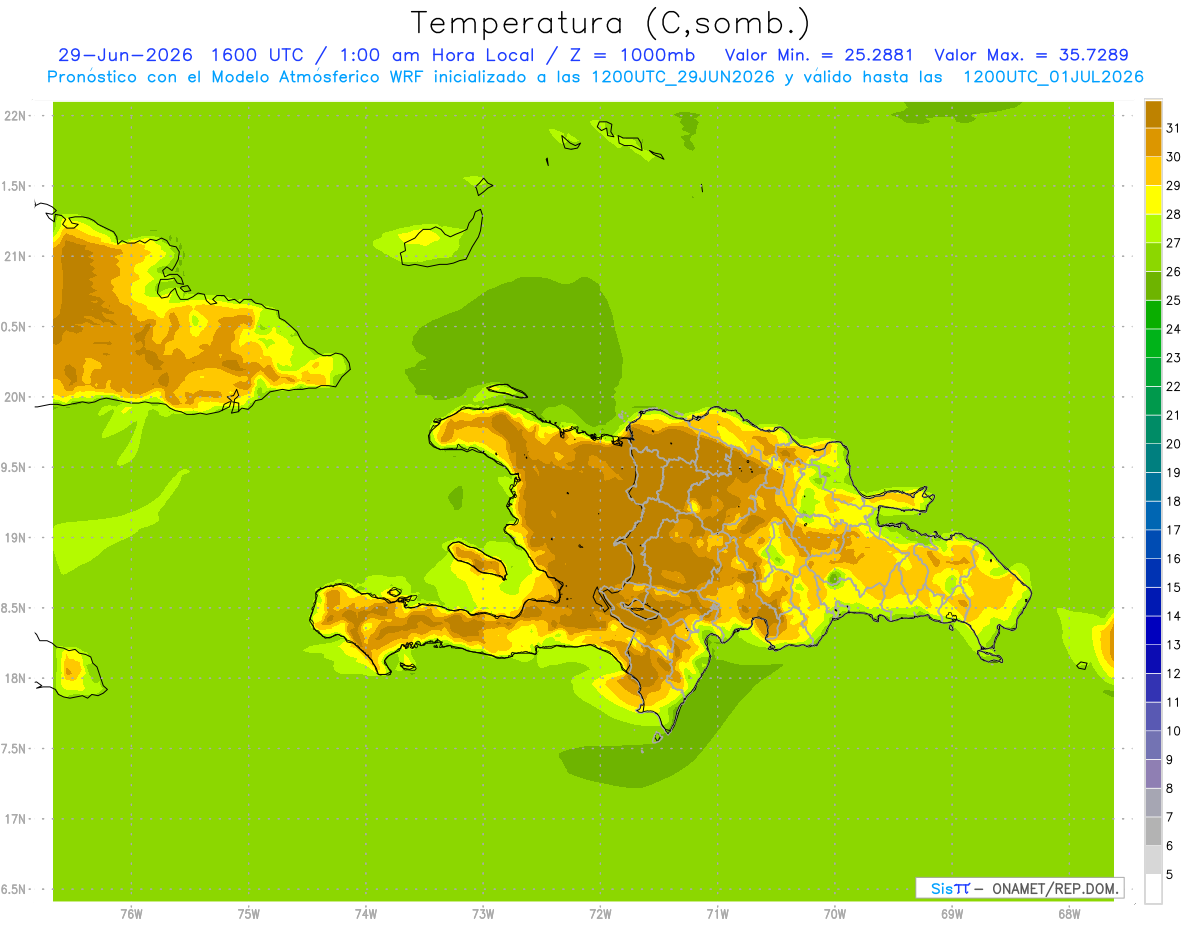The image size is (1200, 927).
Task: Click the dark brown swatch above legend 31
Action: coord(1153,114)
